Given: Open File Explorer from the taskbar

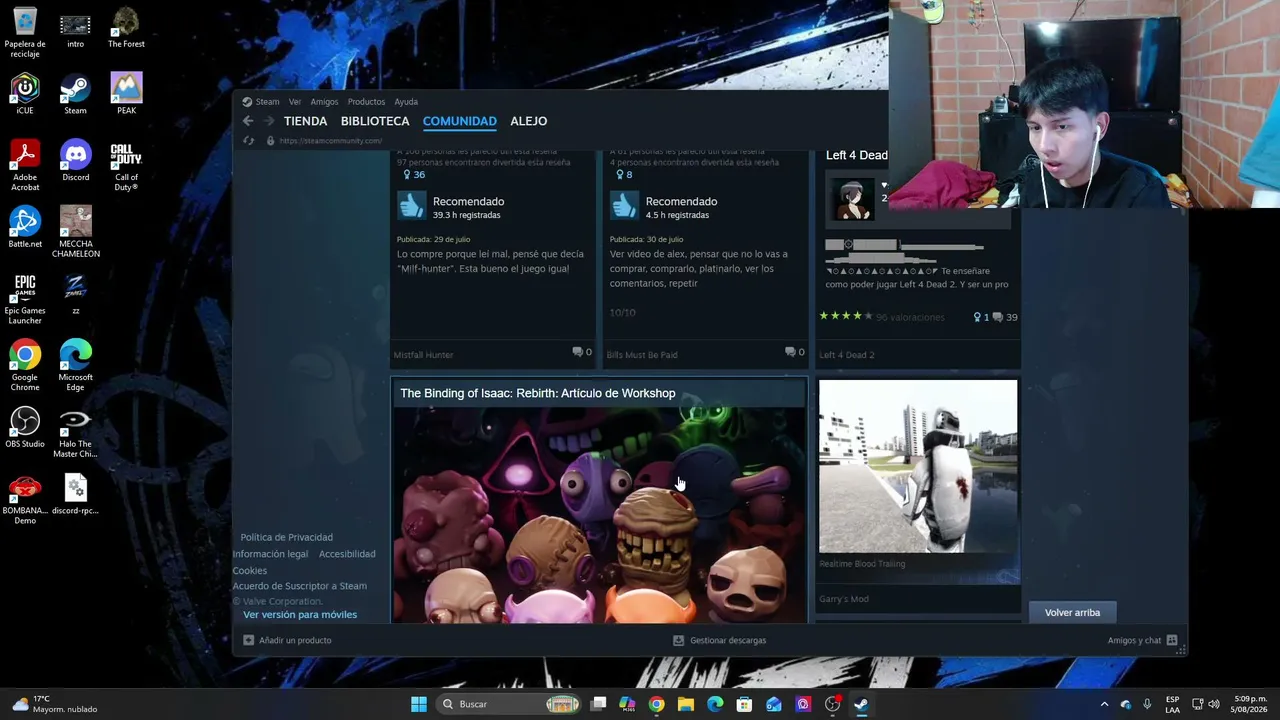Looking at the screenshot, I should [x=686, y=704].
